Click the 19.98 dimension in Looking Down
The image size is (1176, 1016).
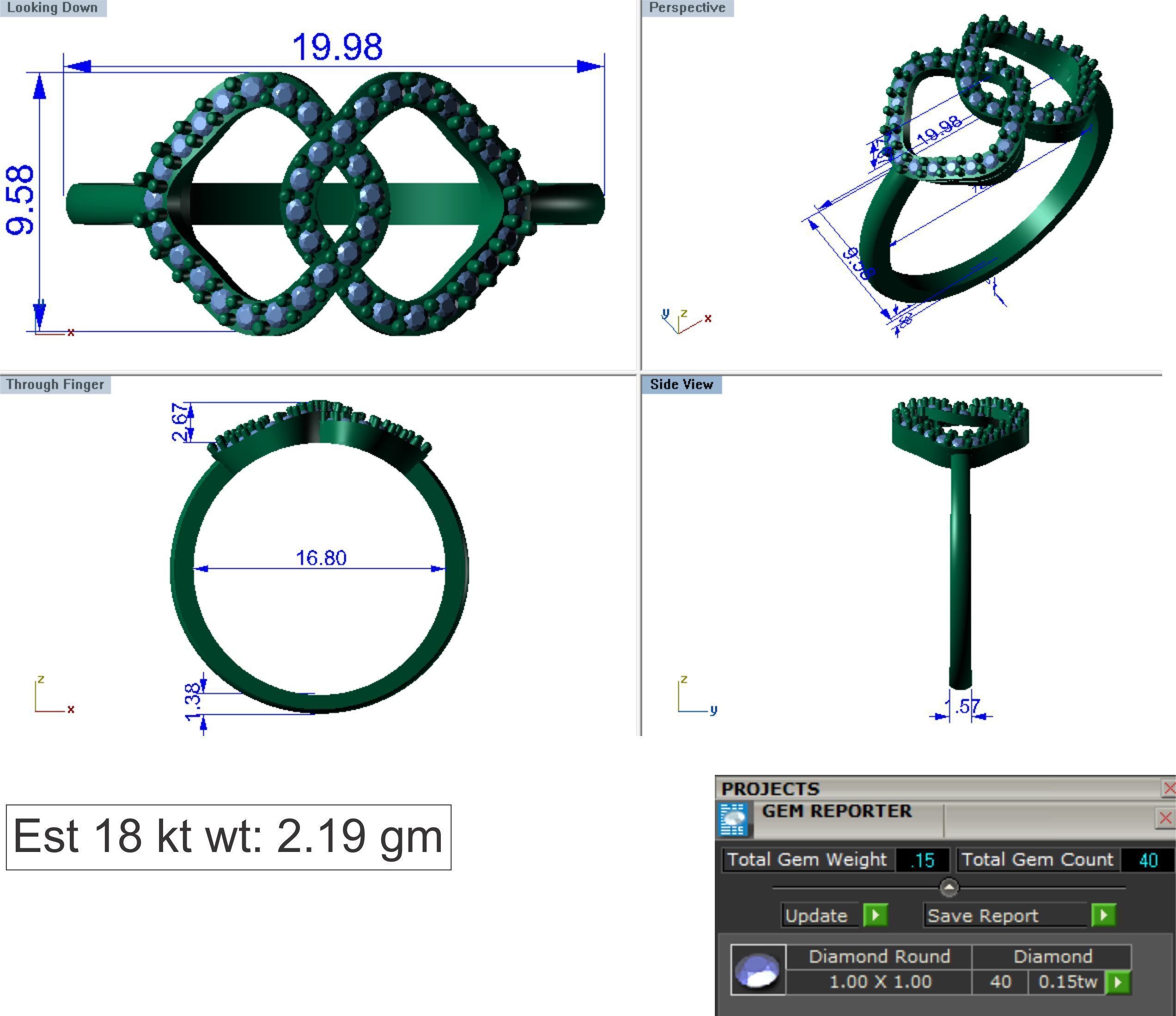pos(337,47)
